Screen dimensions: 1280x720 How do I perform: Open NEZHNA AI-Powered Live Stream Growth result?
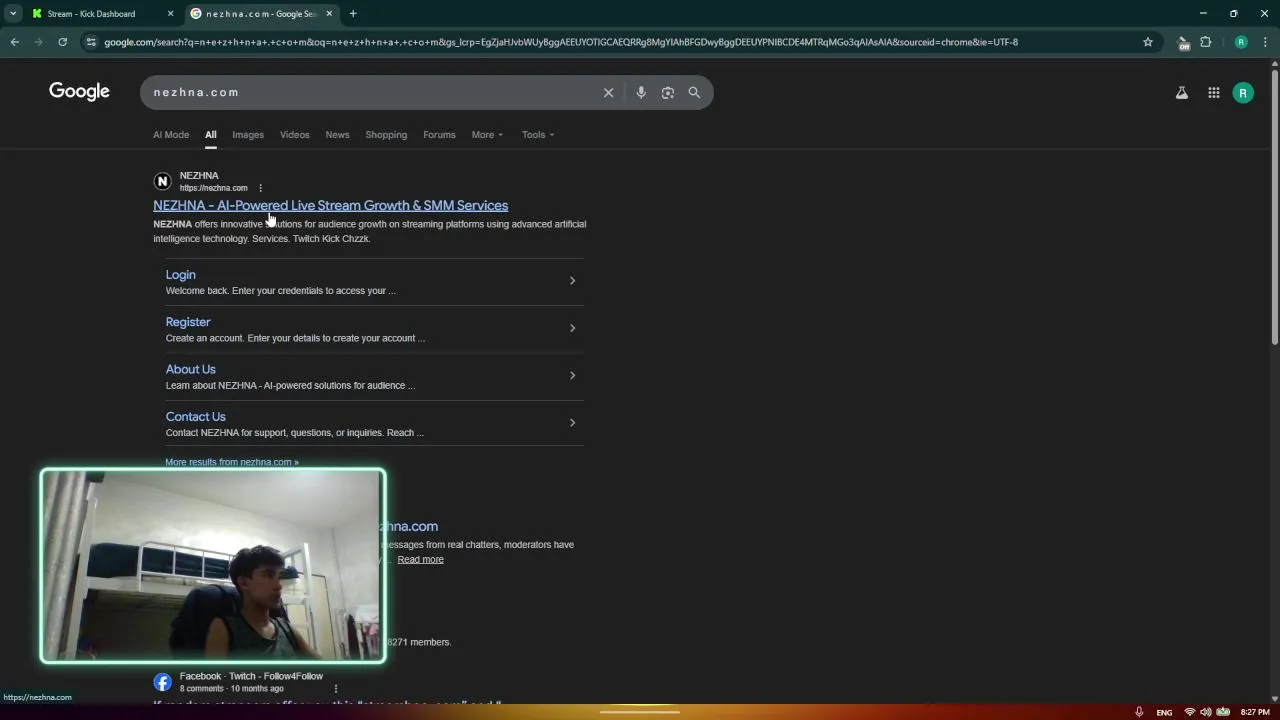tap(330, 205)
